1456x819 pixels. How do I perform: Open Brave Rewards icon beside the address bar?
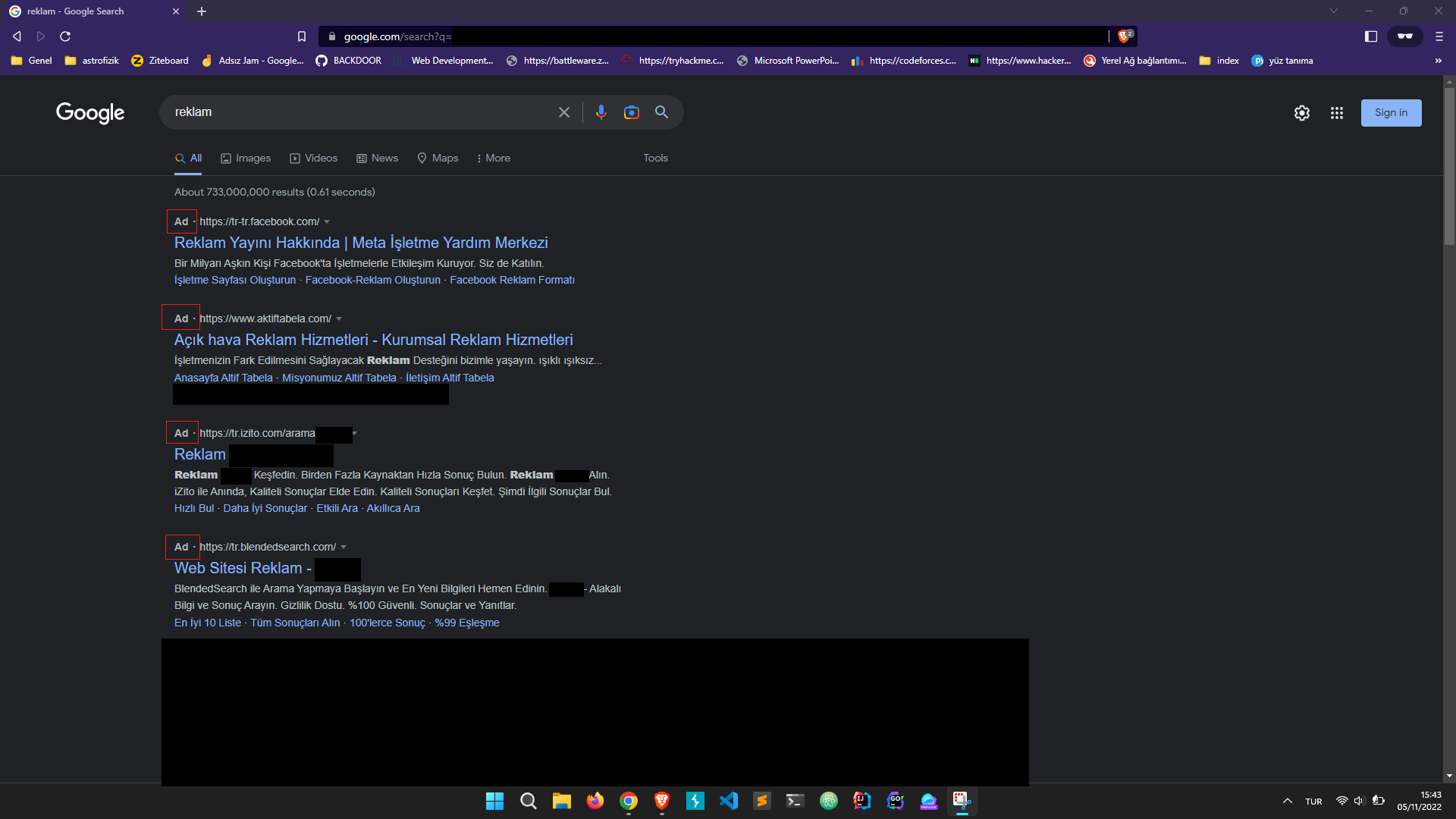[1405, 36]
